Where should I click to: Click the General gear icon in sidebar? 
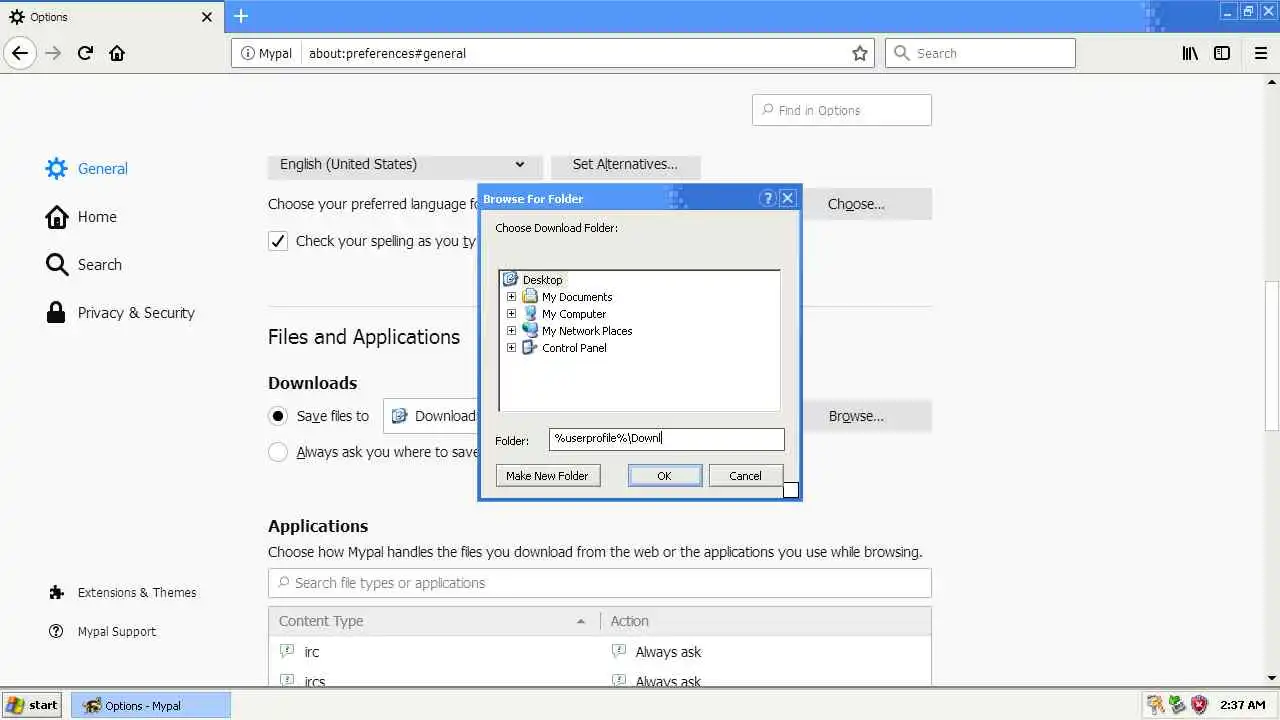coord(56,168)
